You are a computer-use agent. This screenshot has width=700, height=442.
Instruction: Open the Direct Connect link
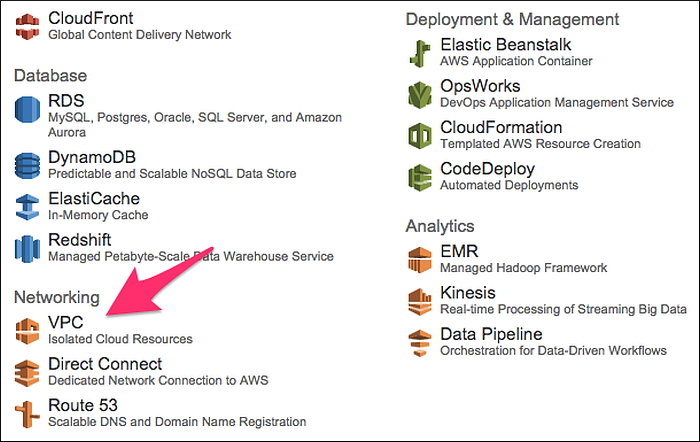click(x=105, y=364)
